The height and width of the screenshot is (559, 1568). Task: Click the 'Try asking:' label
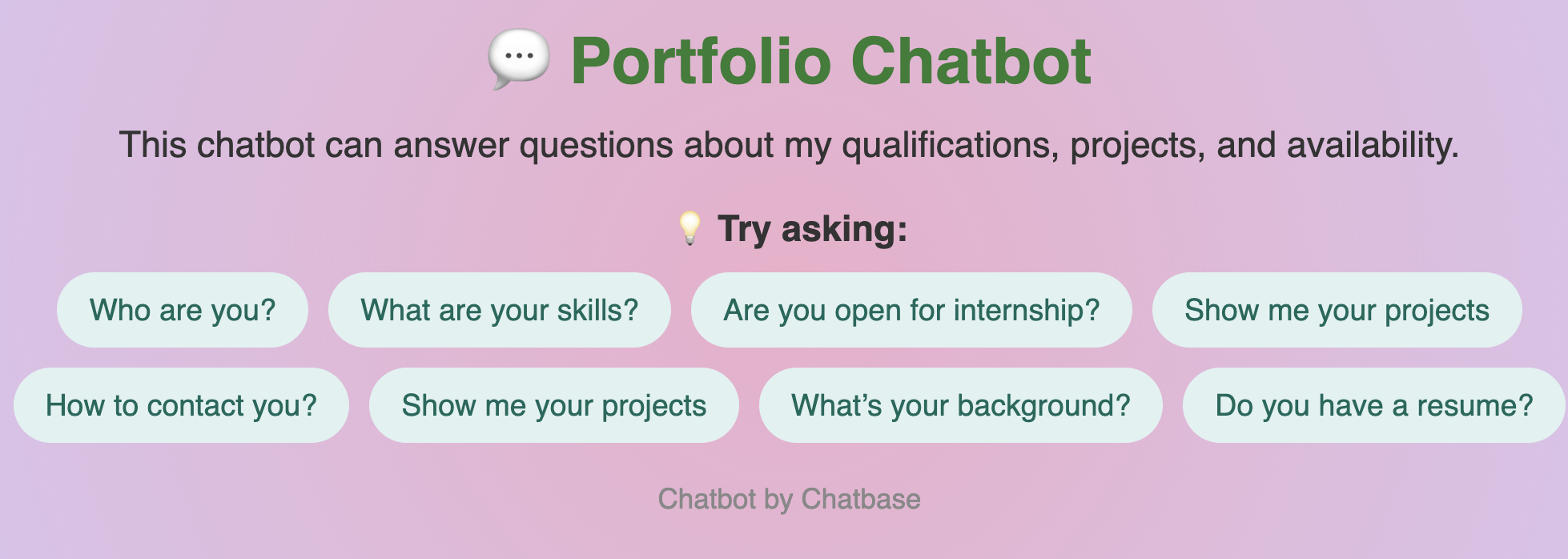[811, 230]
